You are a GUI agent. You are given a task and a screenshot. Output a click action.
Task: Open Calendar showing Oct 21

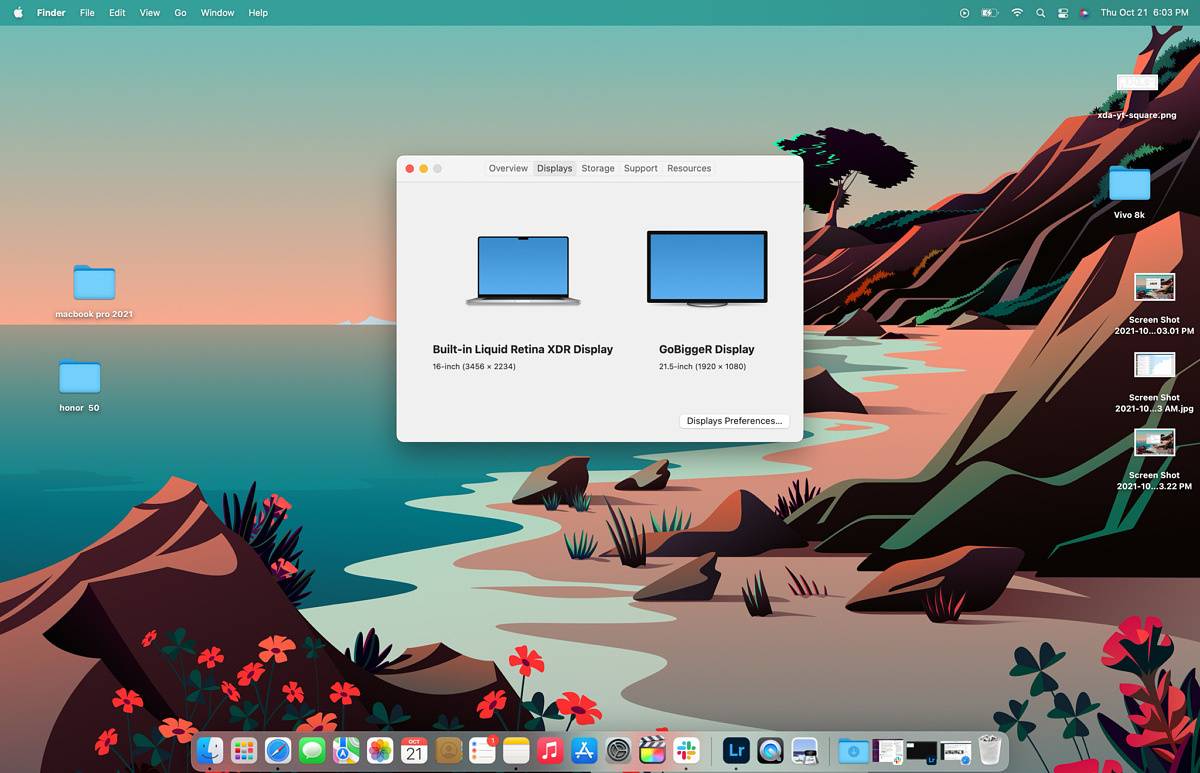pyautogui.click(x=414, y=750)
